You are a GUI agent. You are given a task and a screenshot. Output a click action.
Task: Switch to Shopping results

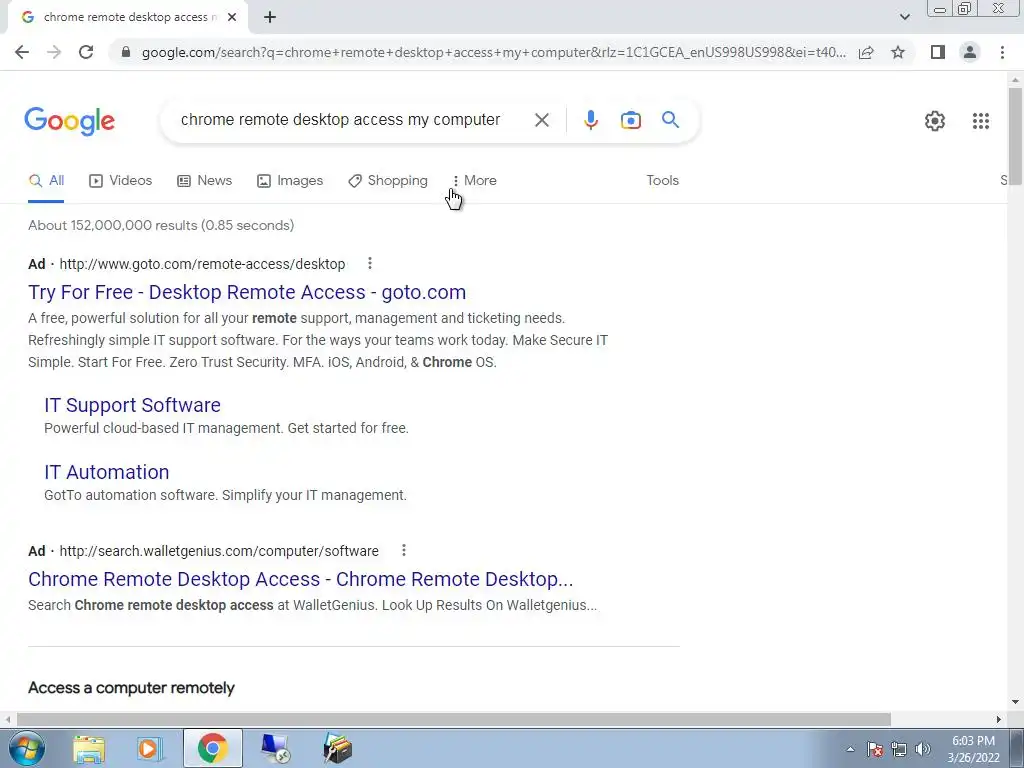pos(388,181)
